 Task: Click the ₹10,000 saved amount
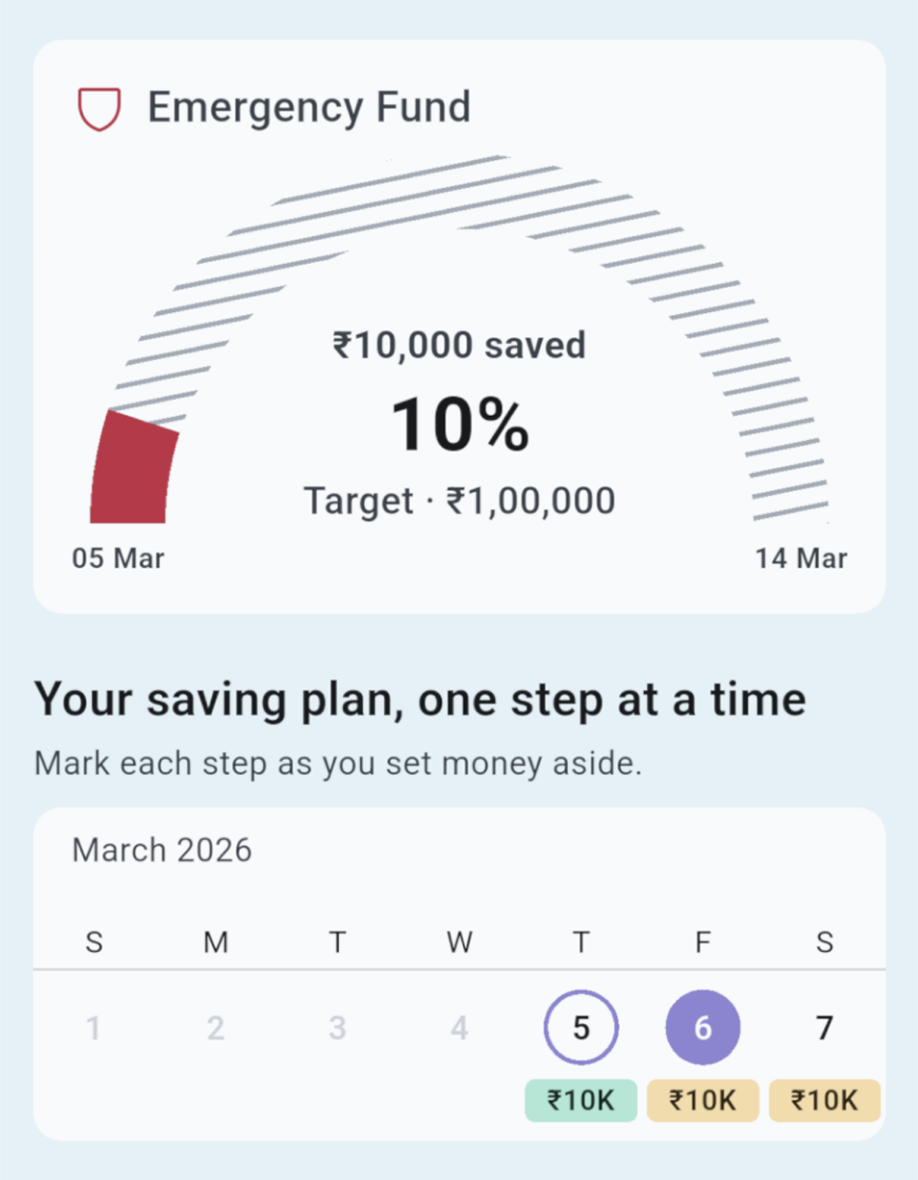pos(459,344)
